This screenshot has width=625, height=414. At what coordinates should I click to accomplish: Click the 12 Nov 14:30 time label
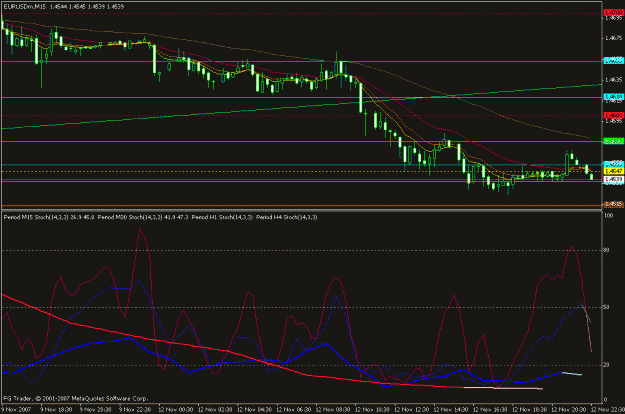[x=451, y=410]
